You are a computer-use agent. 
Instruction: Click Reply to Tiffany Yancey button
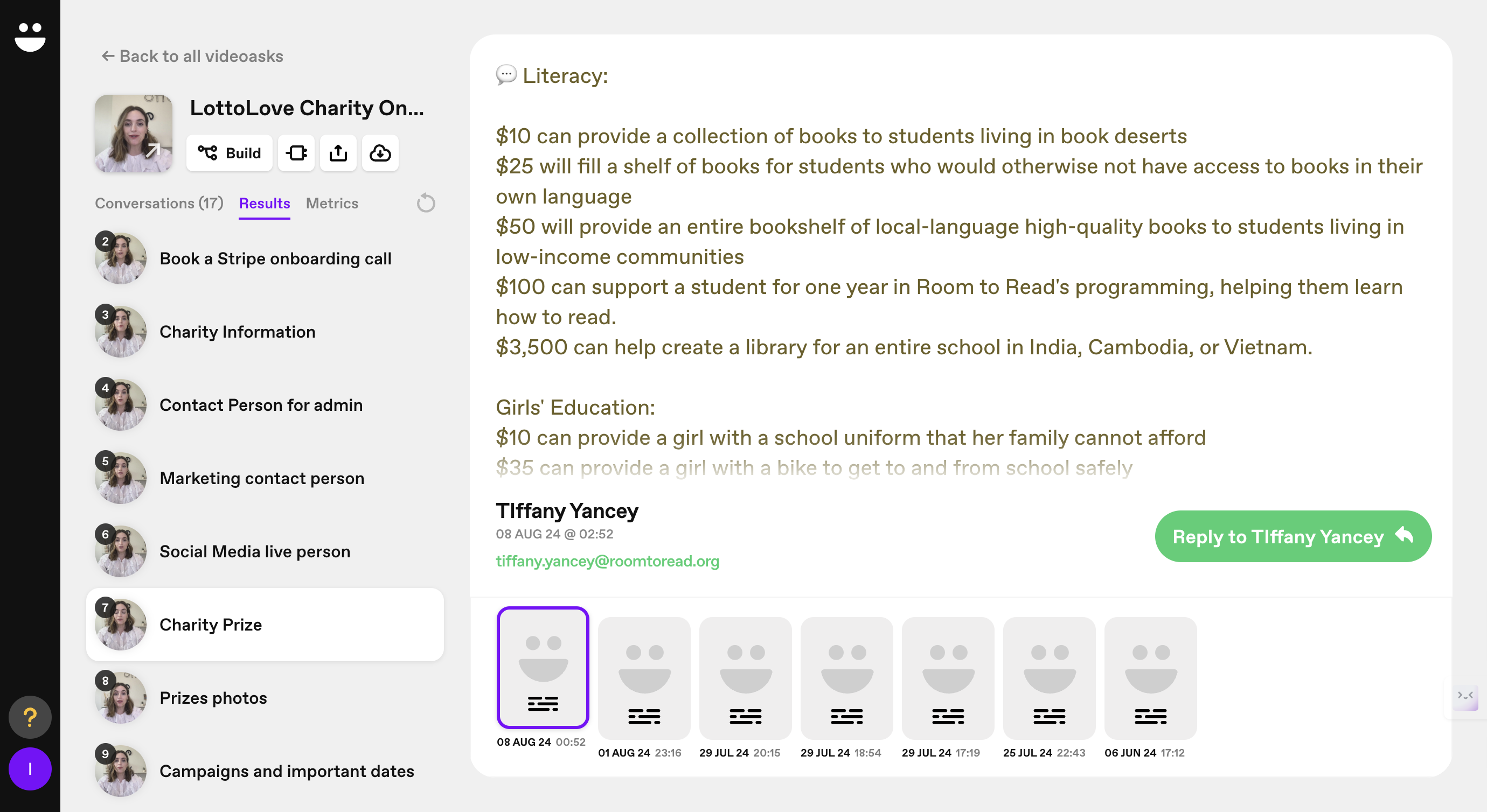pos(1293,536)
